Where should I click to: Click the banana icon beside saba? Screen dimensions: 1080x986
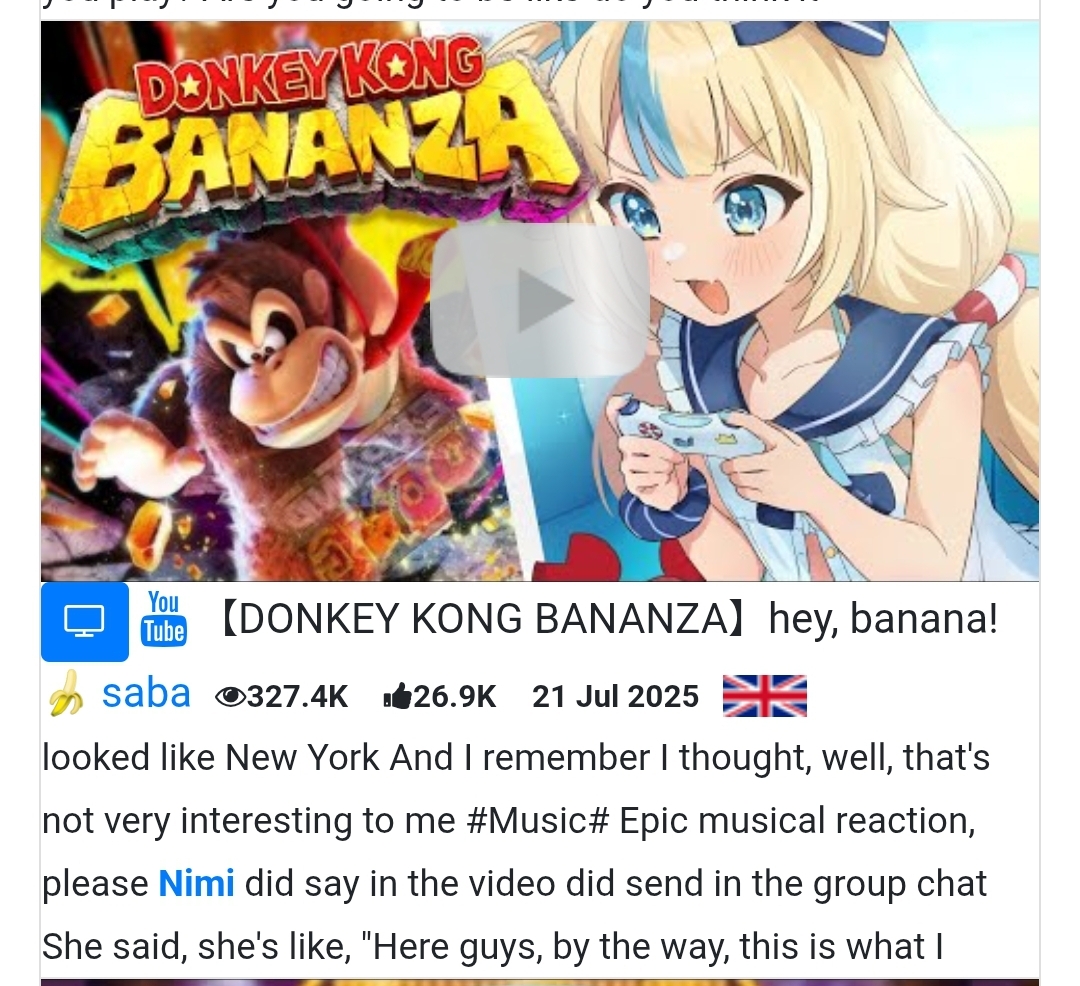66,694
